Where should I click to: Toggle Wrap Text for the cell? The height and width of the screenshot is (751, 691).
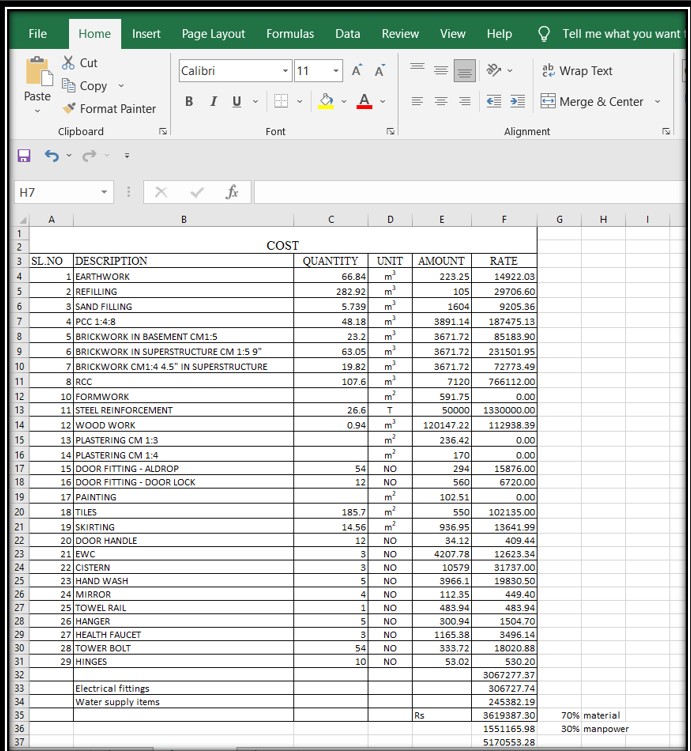pos(577,71)
